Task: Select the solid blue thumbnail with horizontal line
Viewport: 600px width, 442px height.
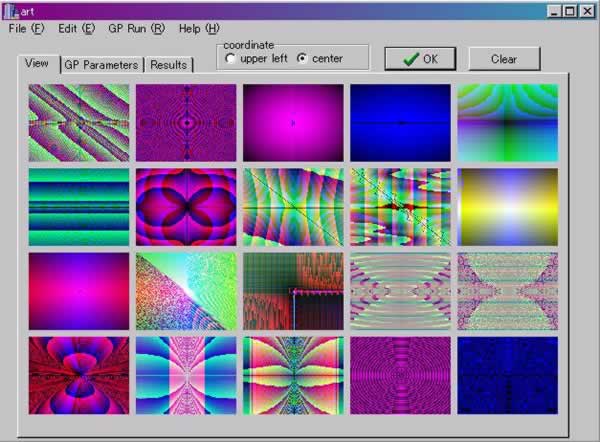Action: click(400, 123)
